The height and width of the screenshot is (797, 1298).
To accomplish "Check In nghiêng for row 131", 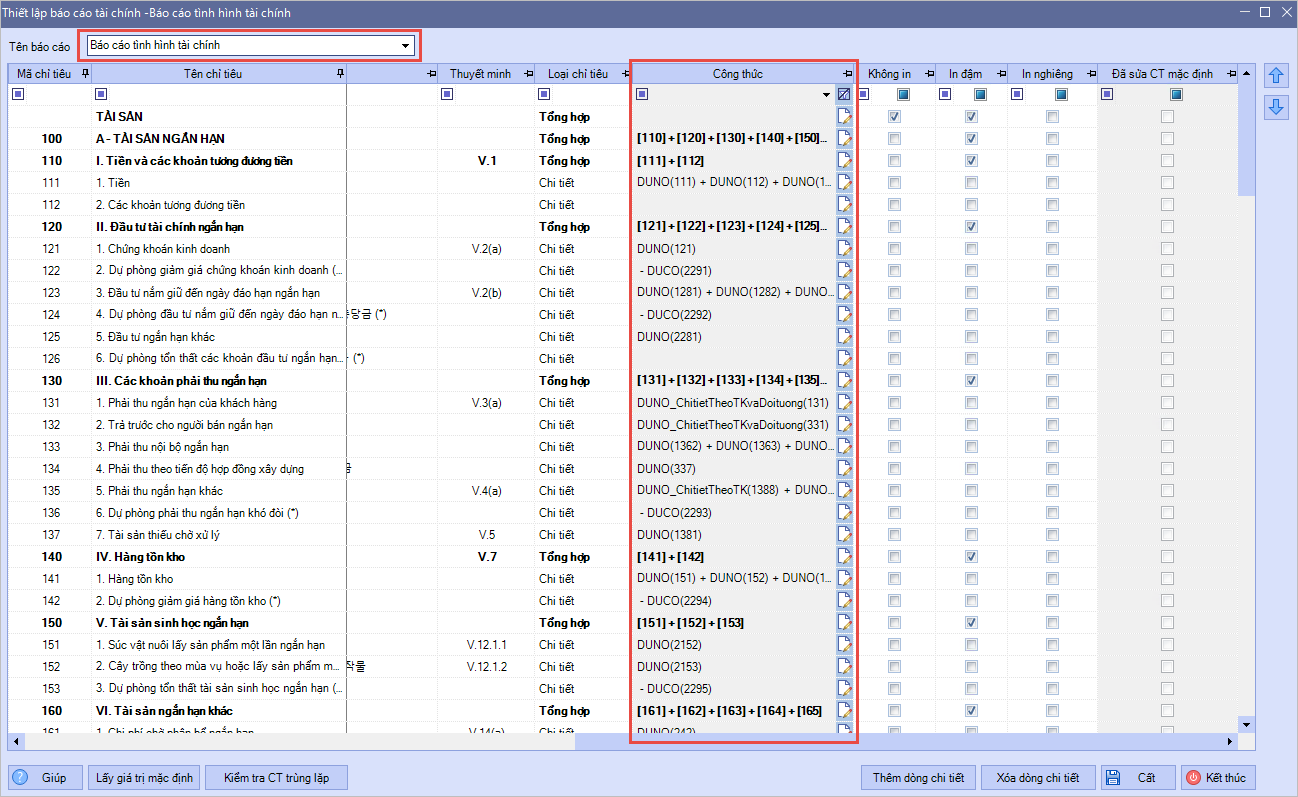I will click(1052, 402).
